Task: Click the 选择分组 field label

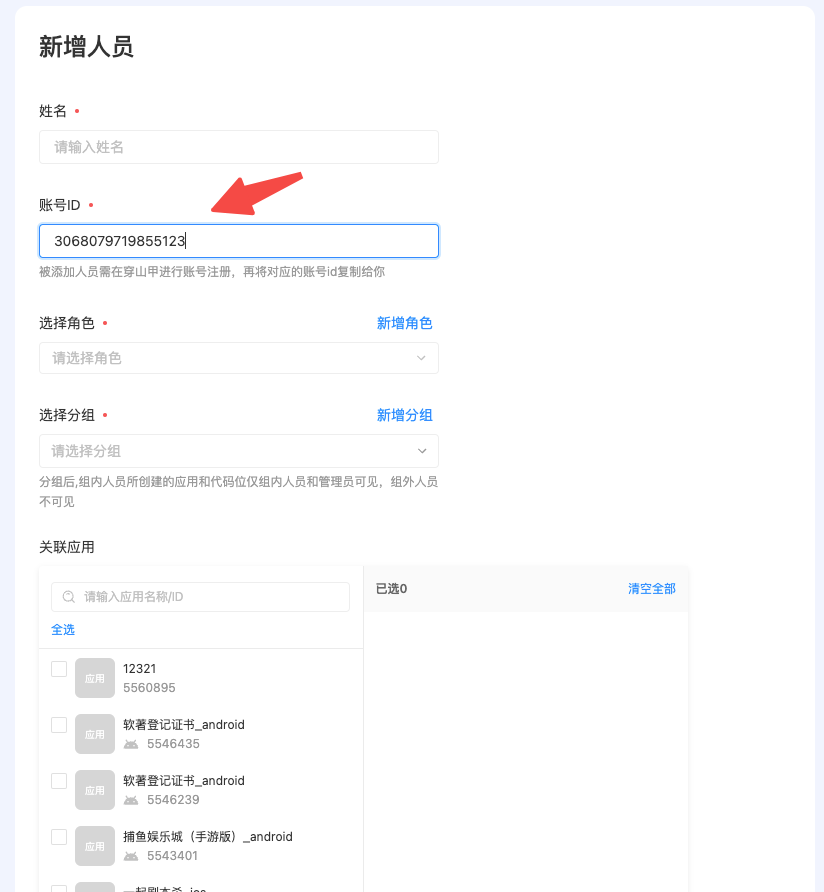Action: [67, 415]
